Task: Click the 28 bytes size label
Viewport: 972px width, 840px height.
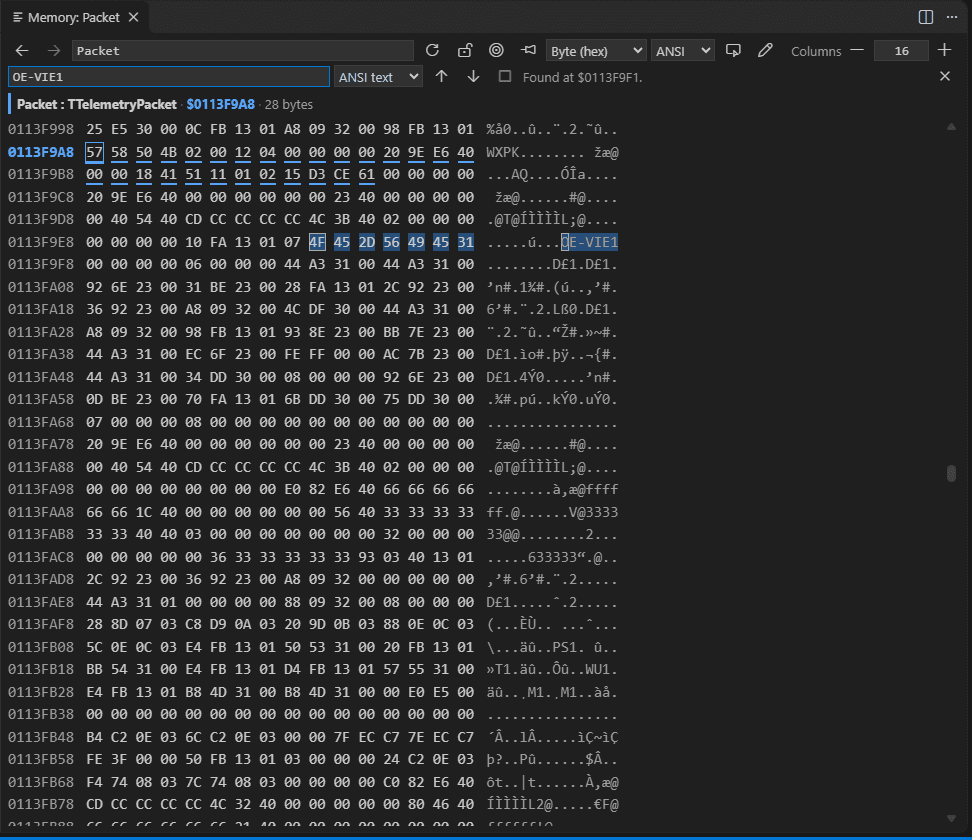Action: 289,104
